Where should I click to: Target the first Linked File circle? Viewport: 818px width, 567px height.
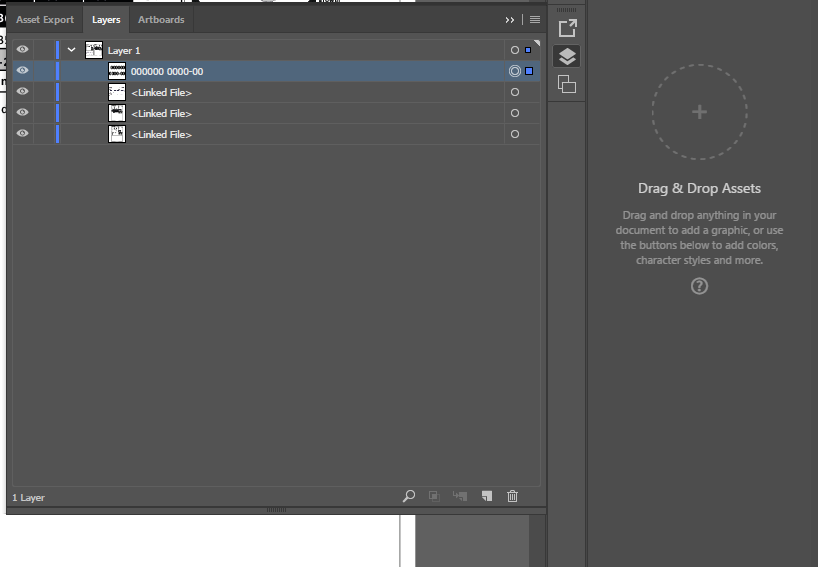(515, 92)
